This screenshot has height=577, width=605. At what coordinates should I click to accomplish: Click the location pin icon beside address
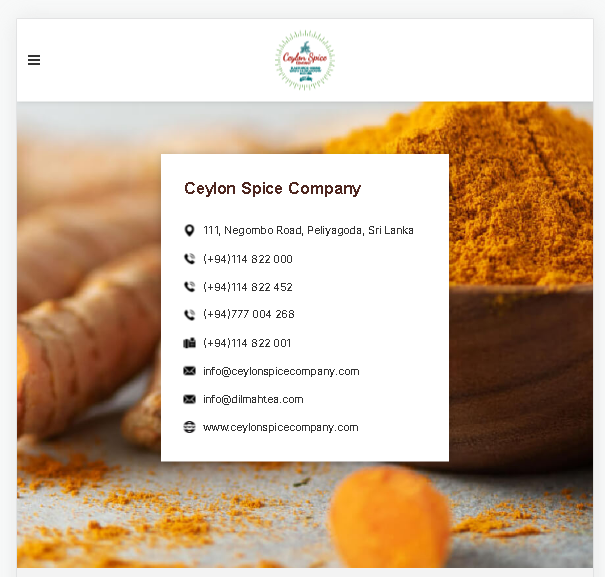point(189,230)
